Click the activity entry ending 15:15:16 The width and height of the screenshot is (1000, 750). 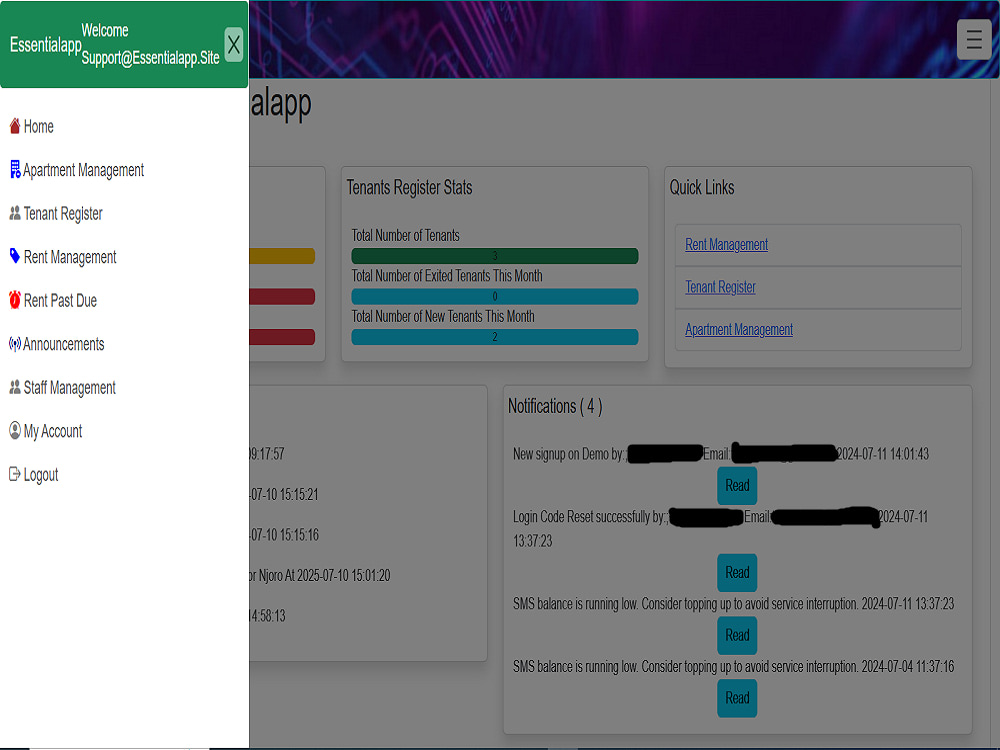coord(284,534)
